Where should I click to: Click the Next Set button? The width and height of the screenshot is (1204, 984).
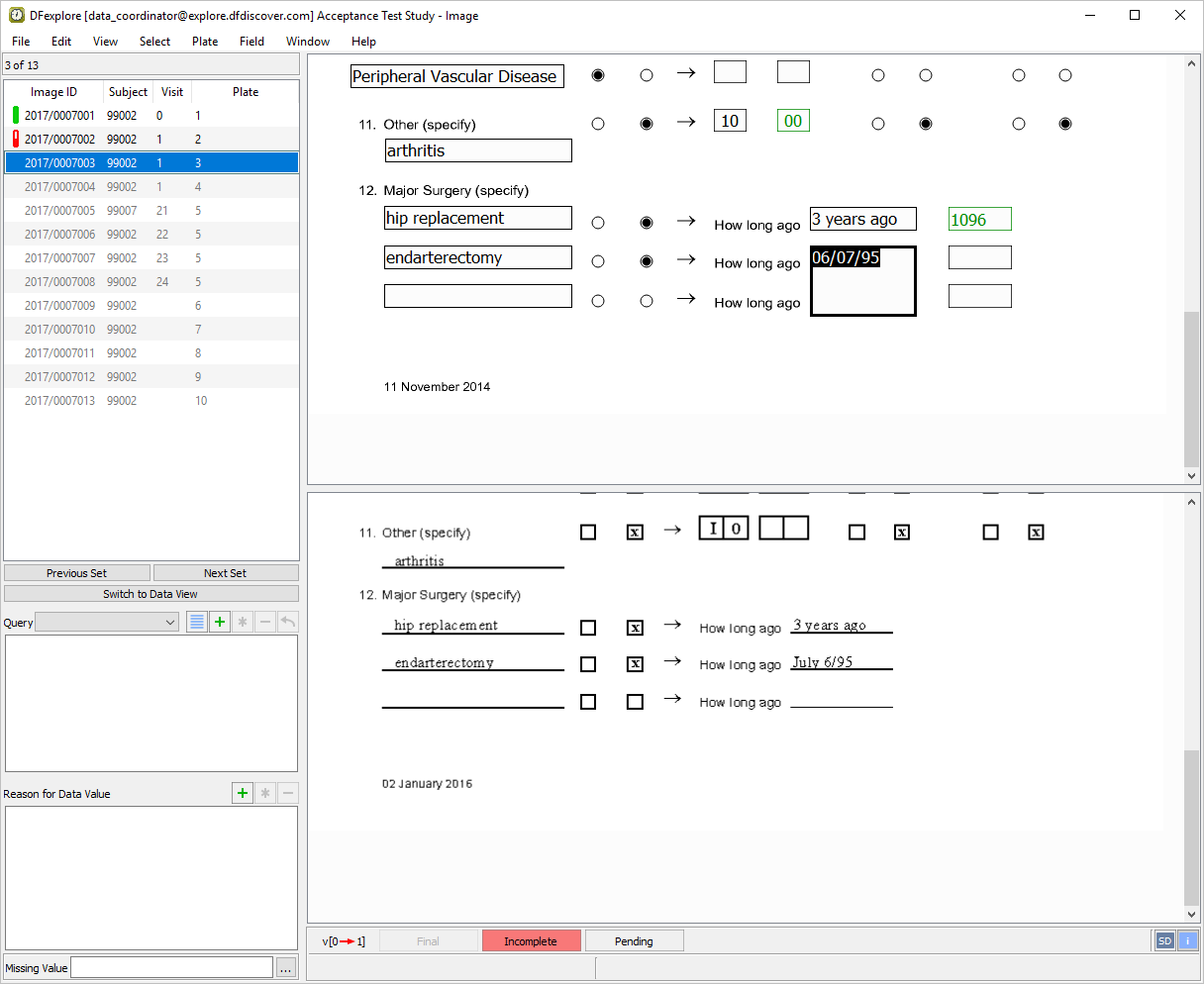tap(226, 573)
